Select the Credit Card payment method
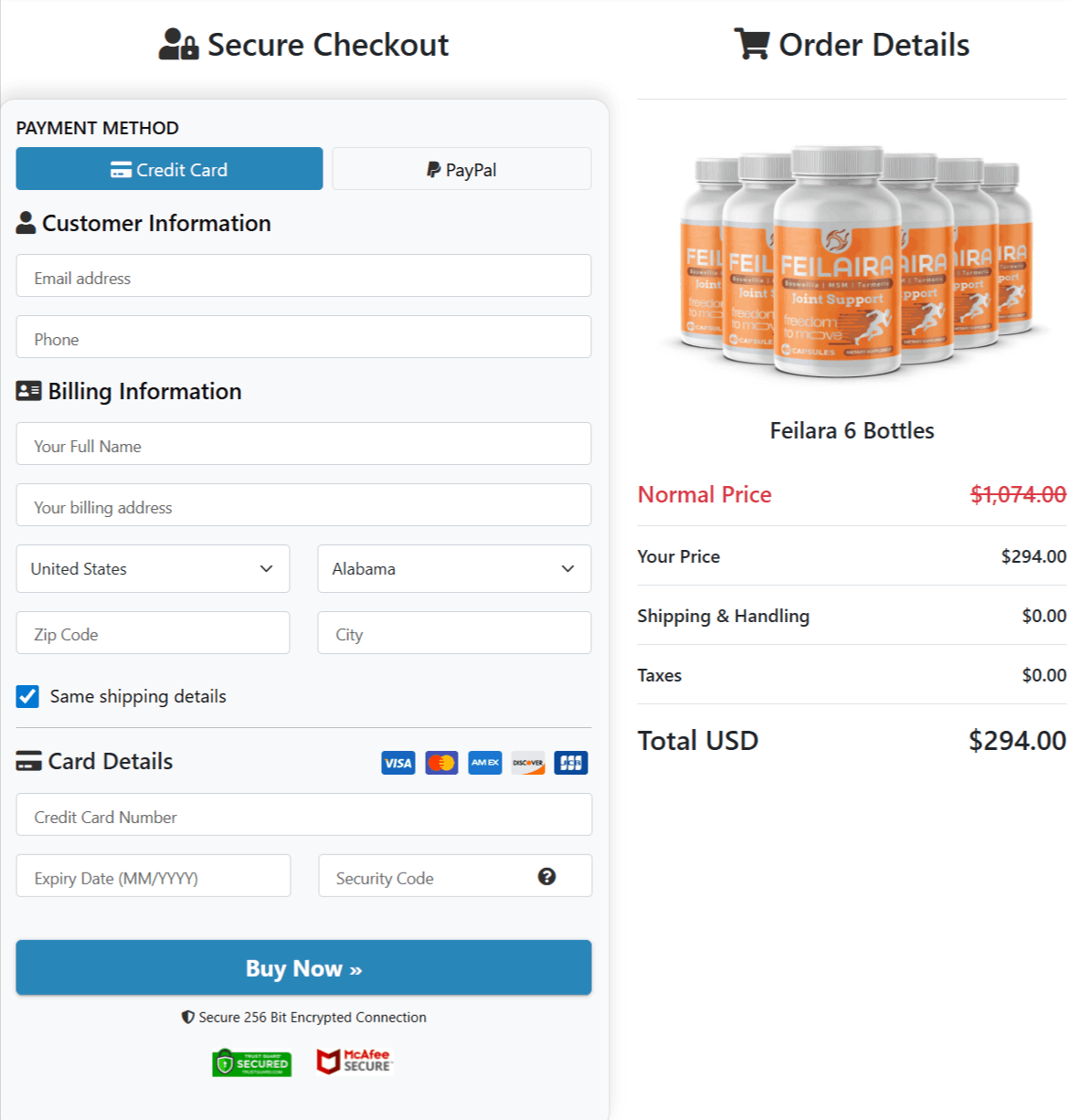Screen dimensions: 1070x1120 tap(169, 168)
